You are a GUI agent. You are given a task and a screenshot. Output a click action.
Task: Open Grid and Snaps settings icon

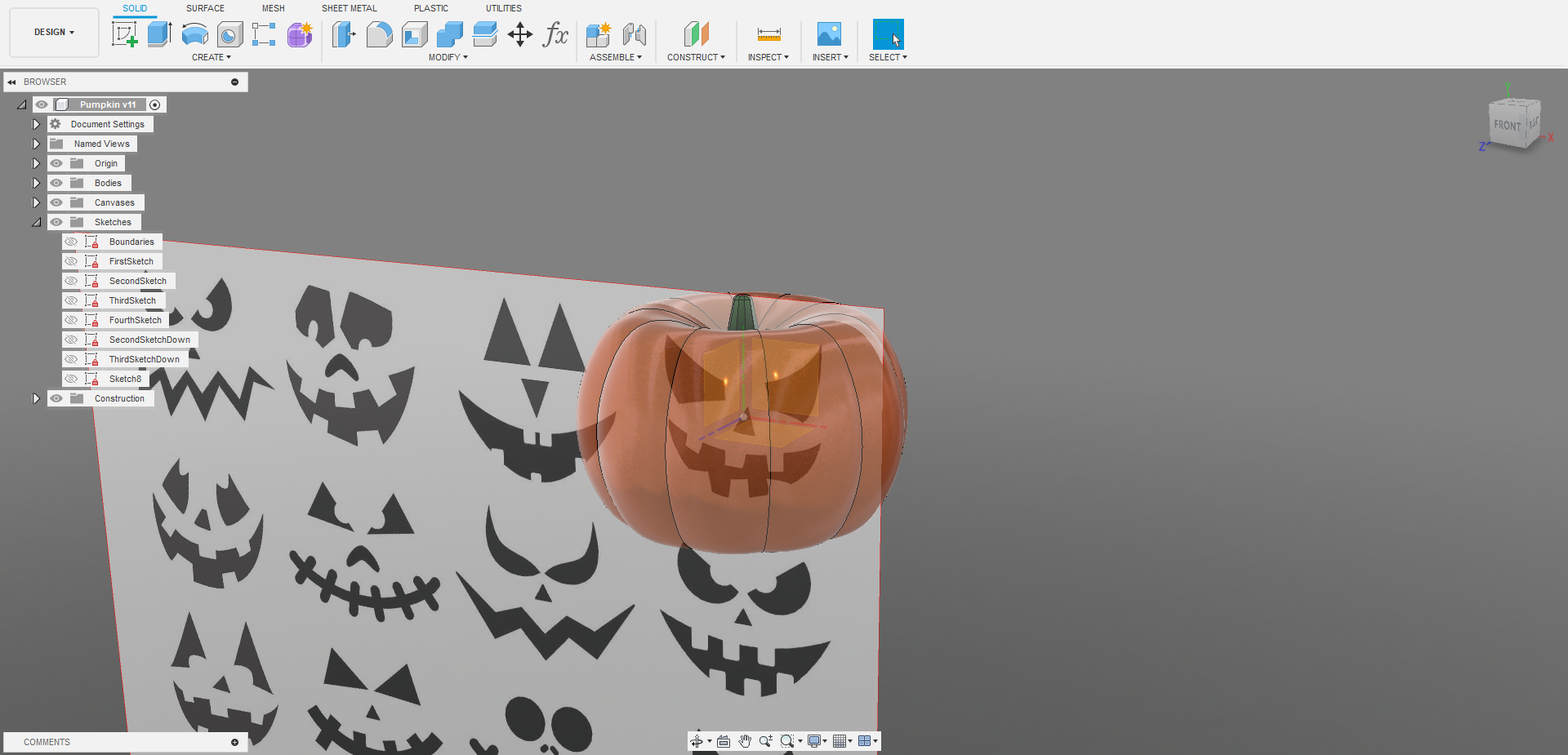click(x=840, y=741)
